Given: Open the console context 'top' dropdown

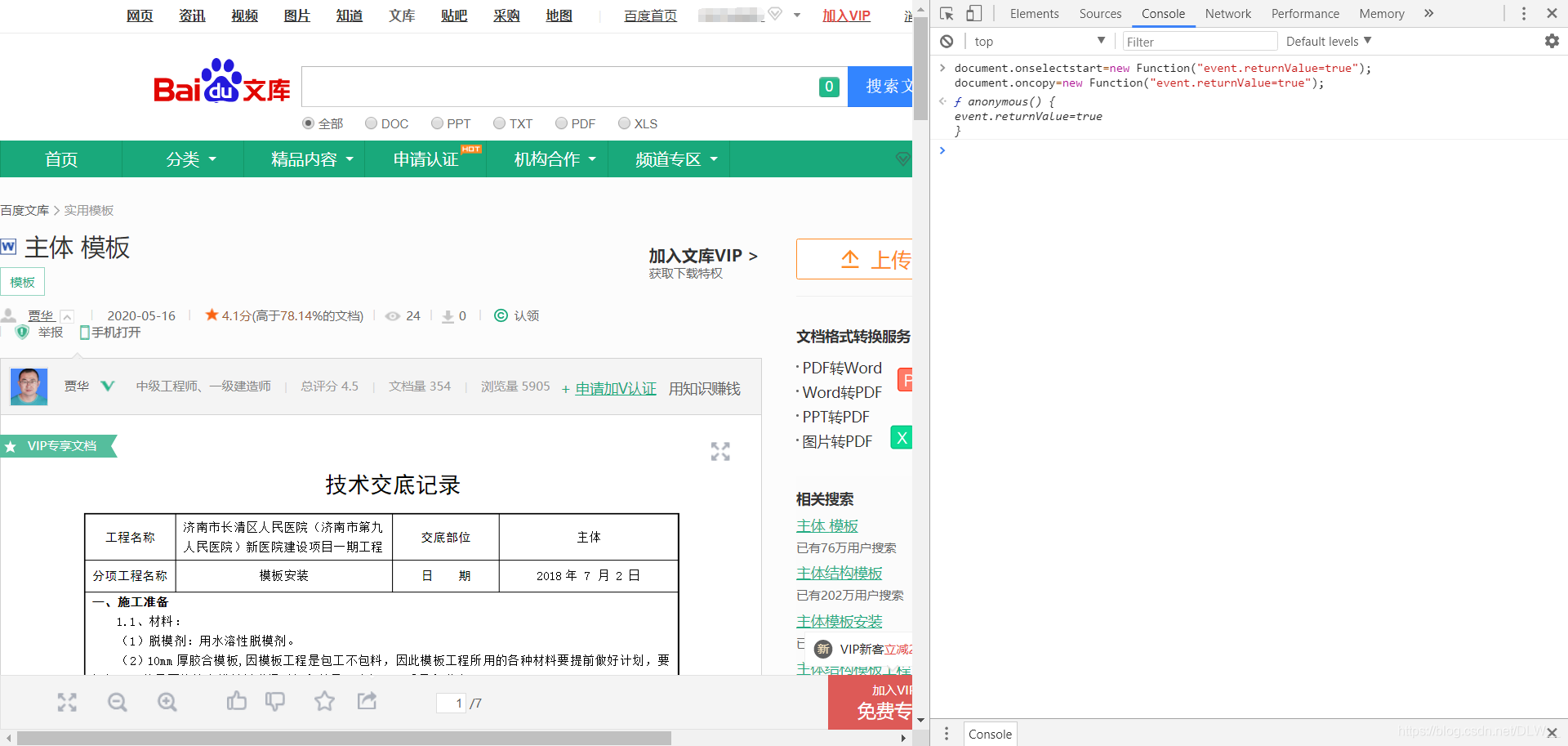Looking at the screenshot, I should click(x=1039, y=42).
